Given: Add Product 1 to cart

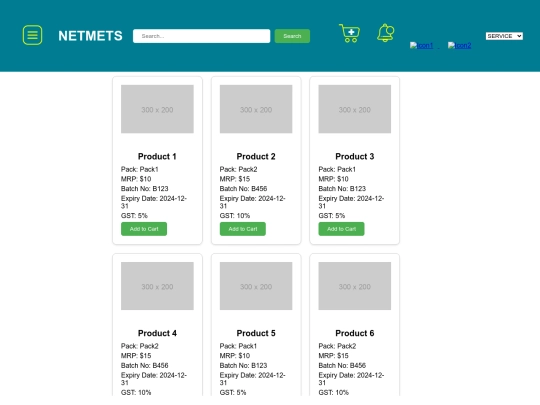Looking at the screenshot, I should pos(144,229).
